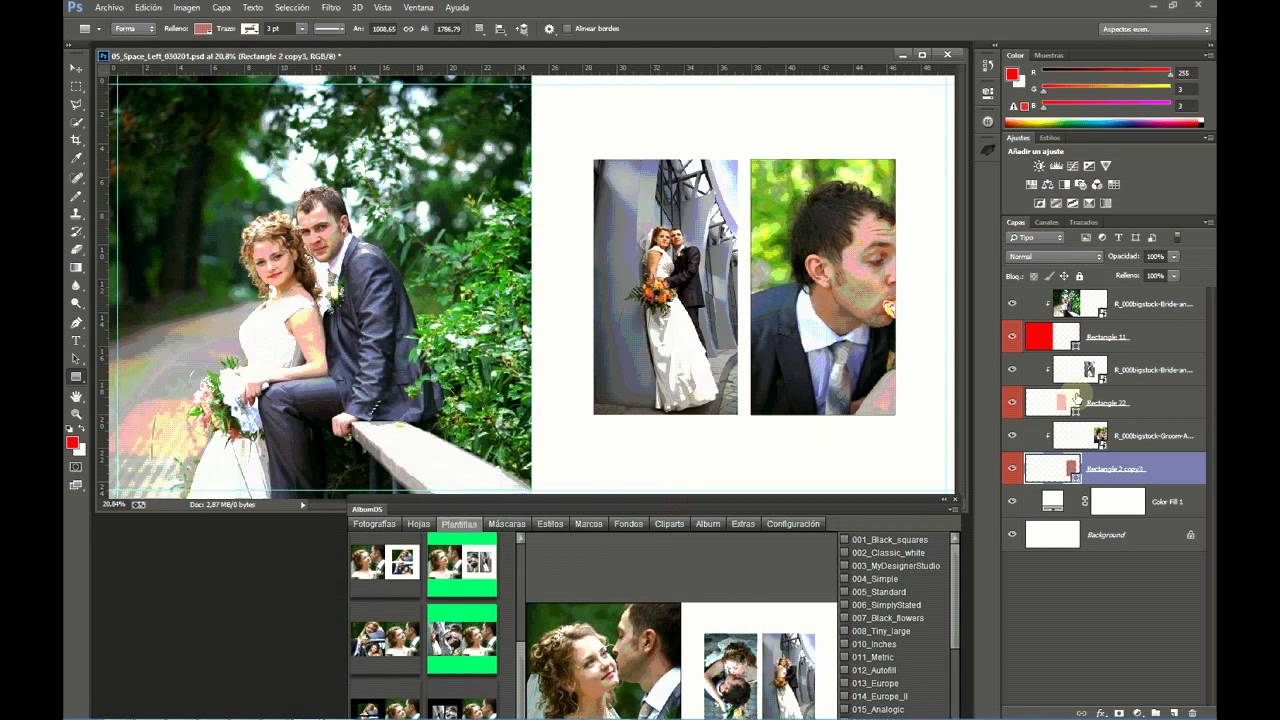Hide the Rectangle 22 layer
The width and height of the screenshot is (1280, 720).
pyautogui.click(x=1012, y=403)
